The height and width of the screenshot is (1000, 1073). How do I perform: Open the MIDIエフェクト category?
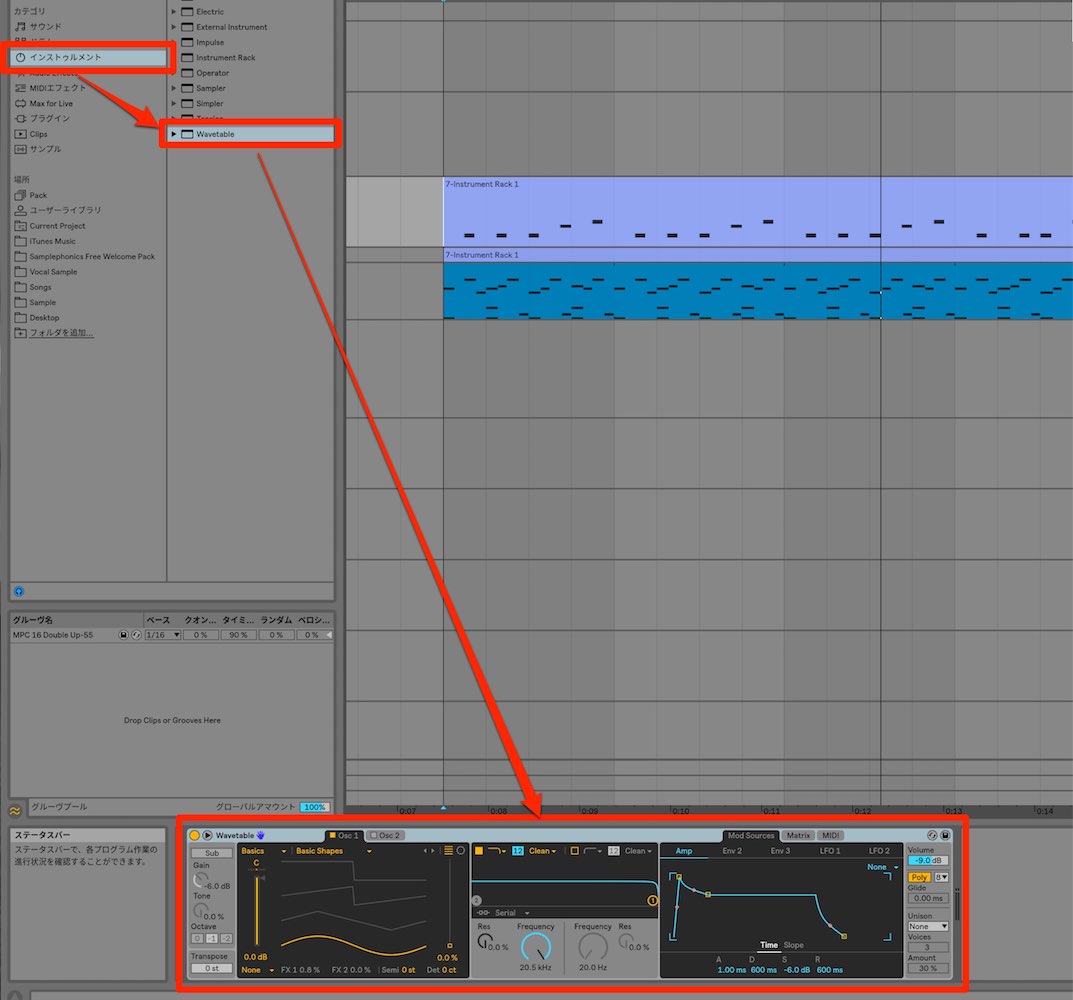[x=51, y=88]
